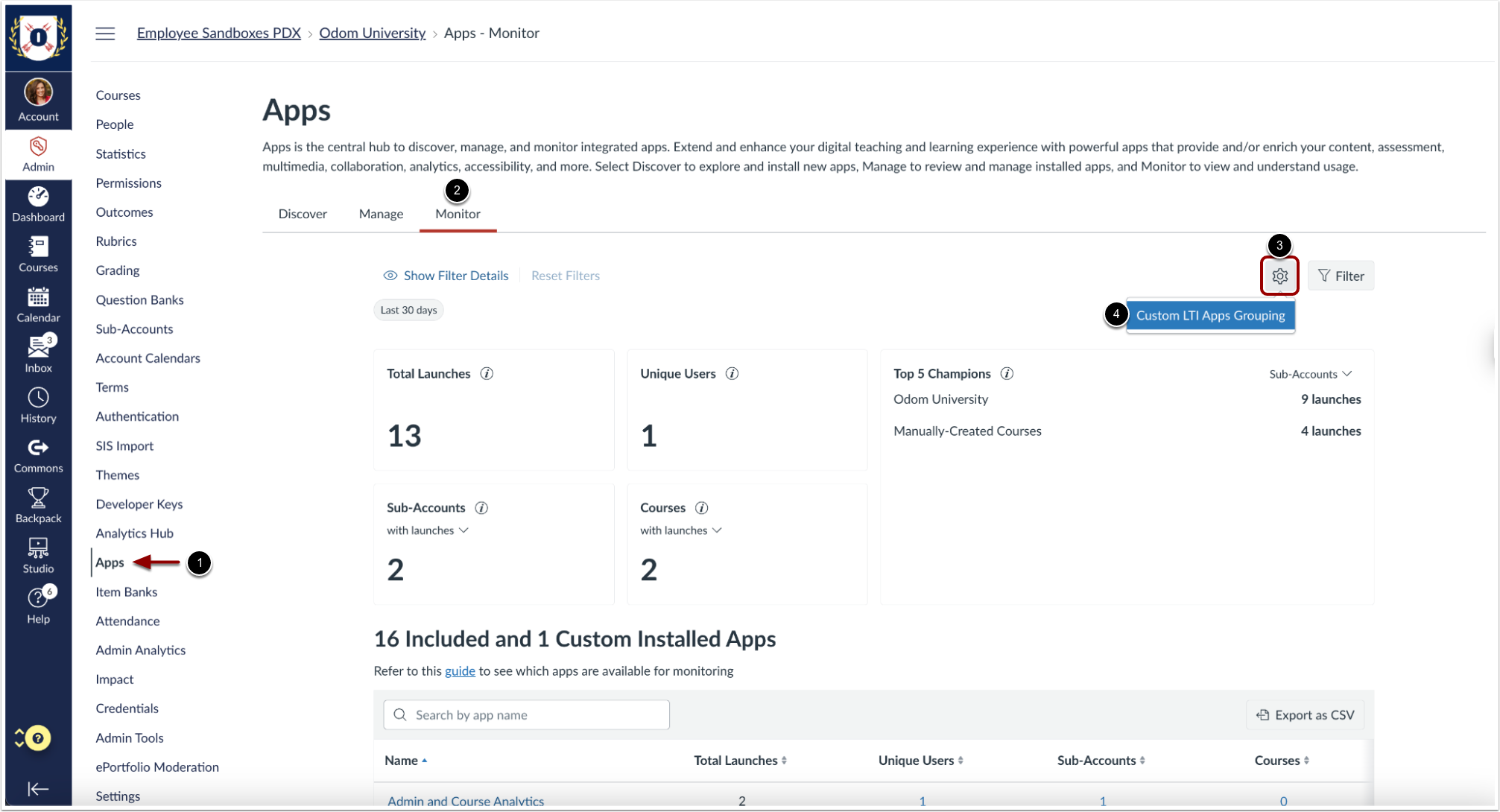Switch to the Discover tab

[302, 214]
